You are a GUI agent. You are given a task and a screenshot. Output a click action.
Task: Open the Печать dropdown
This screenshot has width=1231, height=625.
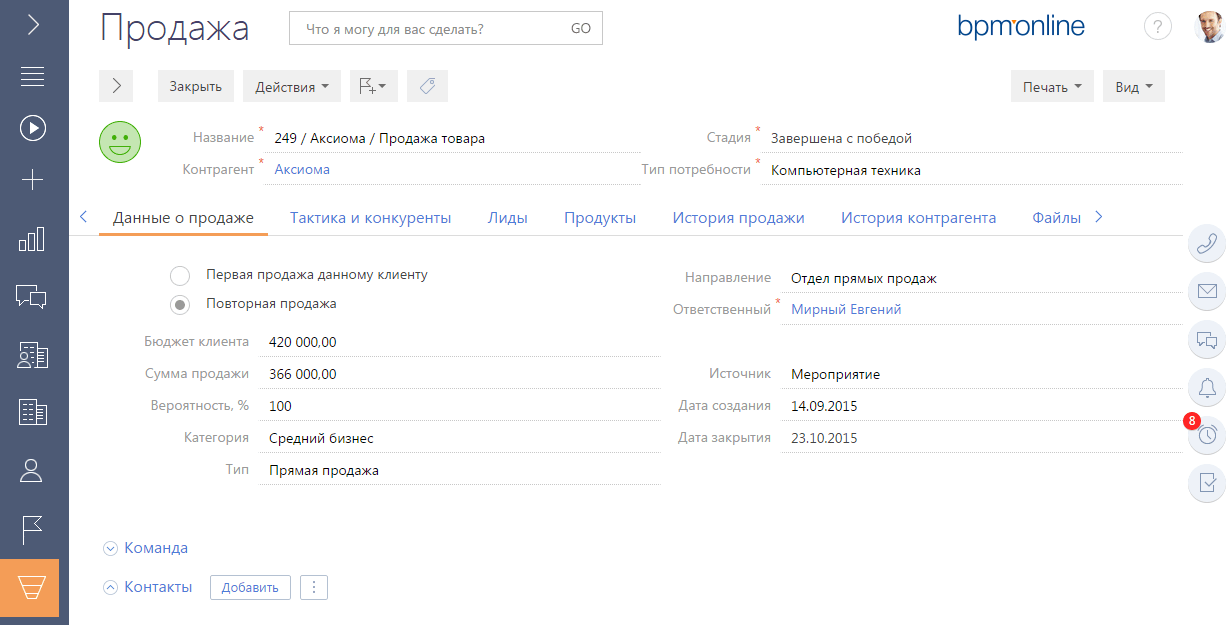point(1052,86)
